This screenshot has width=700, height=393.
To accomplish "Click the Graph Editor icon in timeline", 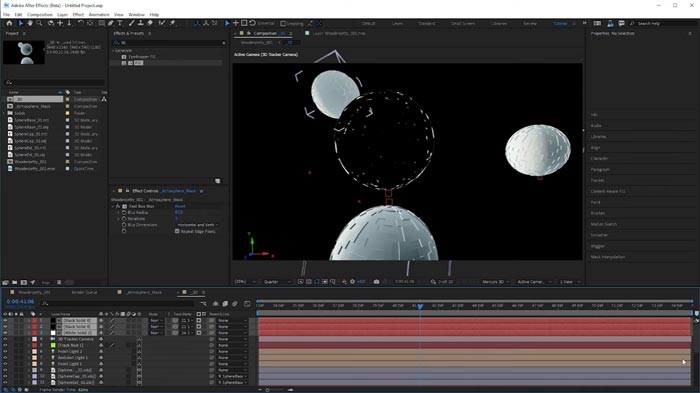I will tap(247, 304).
